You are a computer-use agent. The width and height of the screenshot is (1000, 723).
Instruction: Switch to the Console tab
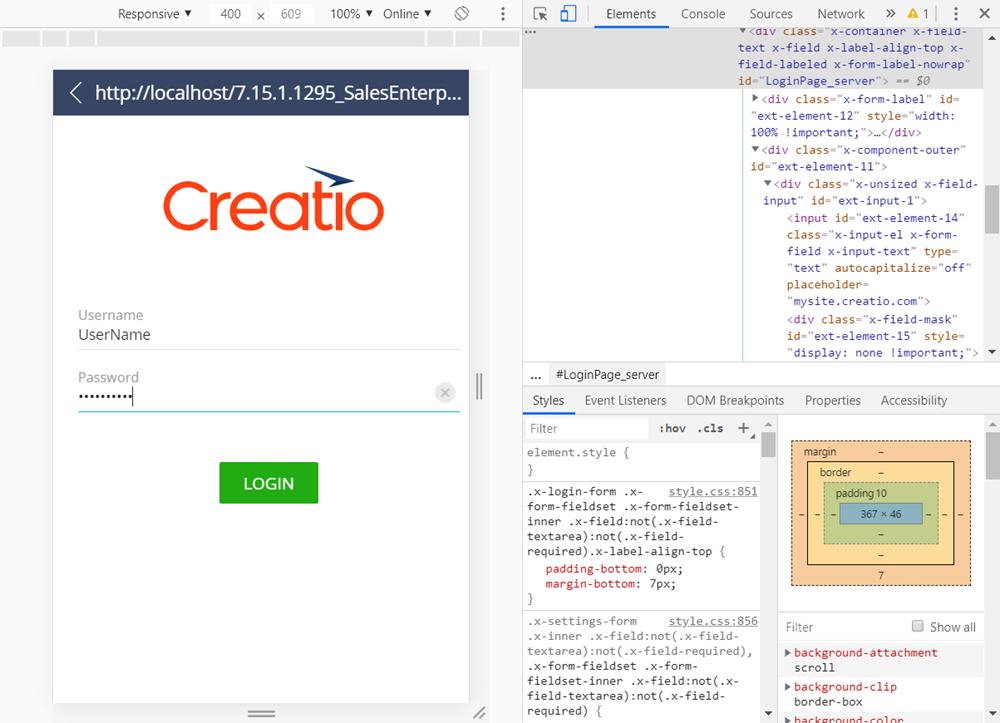[x=703, y=13]
